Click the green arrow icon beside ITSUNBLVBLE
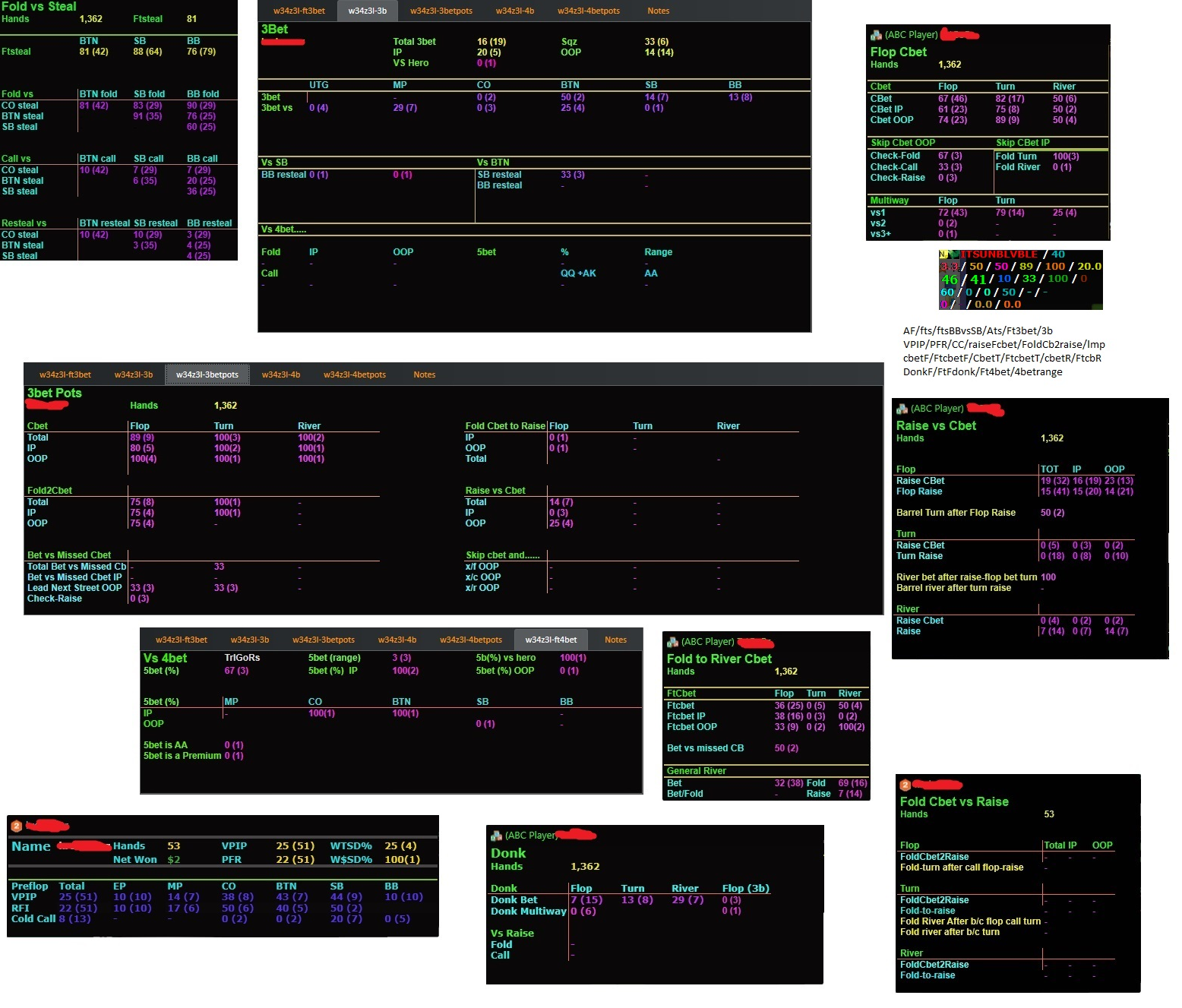 point(953,254)
